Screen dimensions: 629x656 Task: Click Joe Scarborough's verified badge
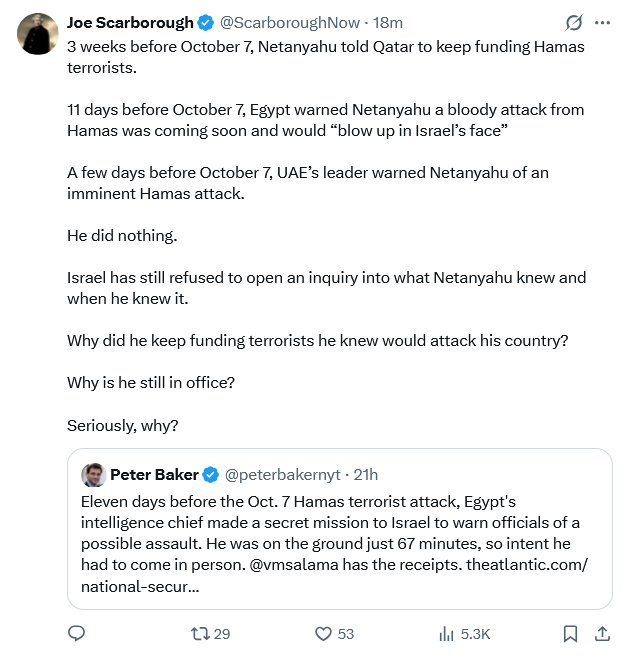[x=205, y=23]
